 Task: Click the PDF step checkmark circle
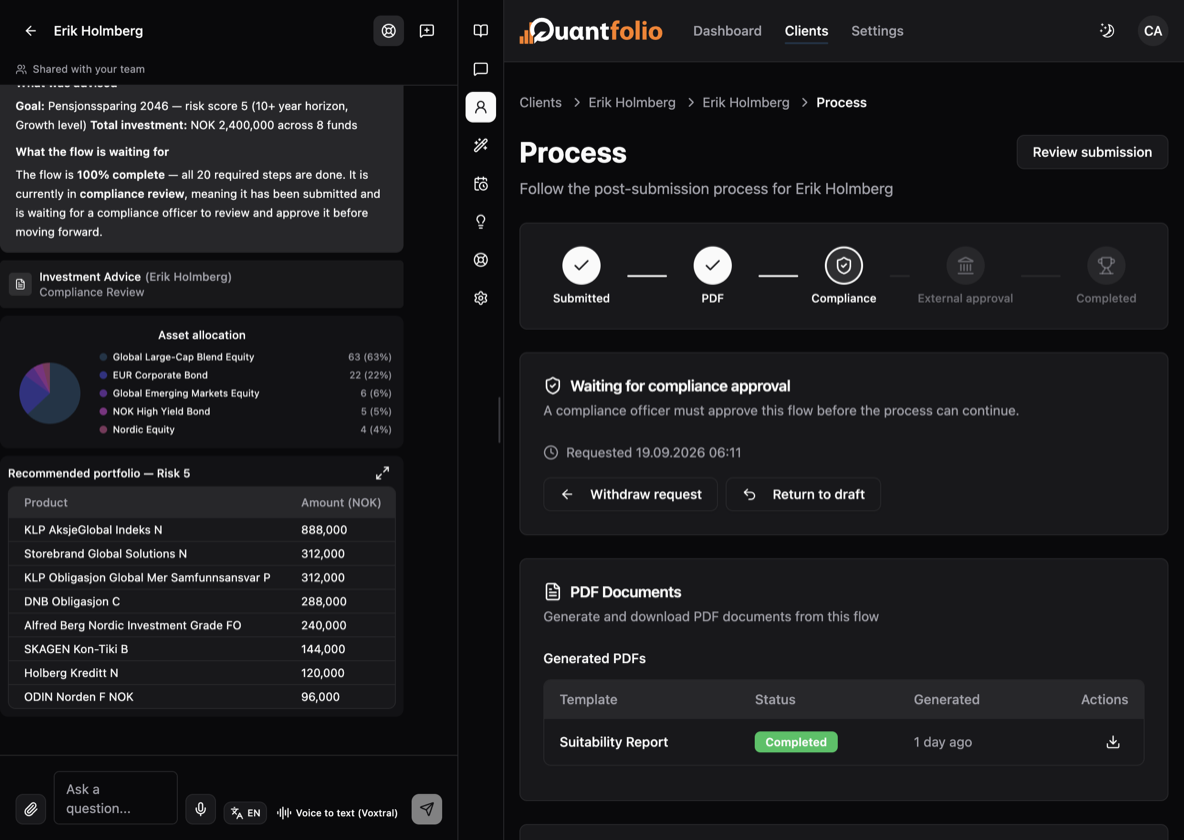point(712,265)
